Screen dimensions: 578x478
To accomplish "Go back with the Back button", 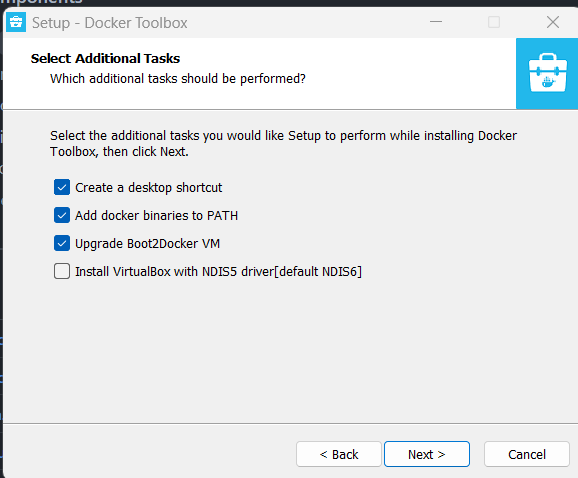I will click(x=339, y=454).
